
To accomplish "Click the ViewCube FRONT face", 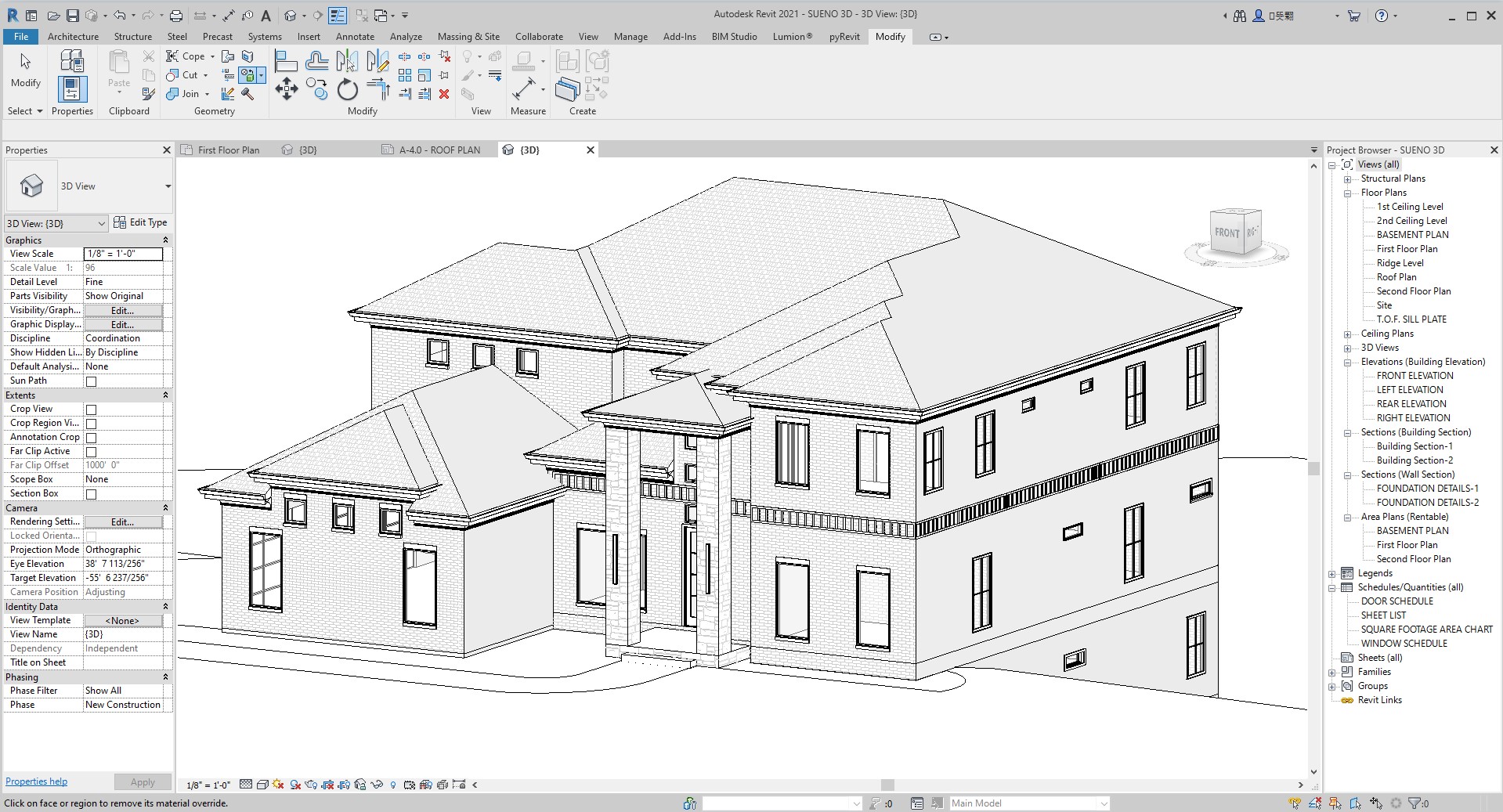I will click(x=1227, y=233).
